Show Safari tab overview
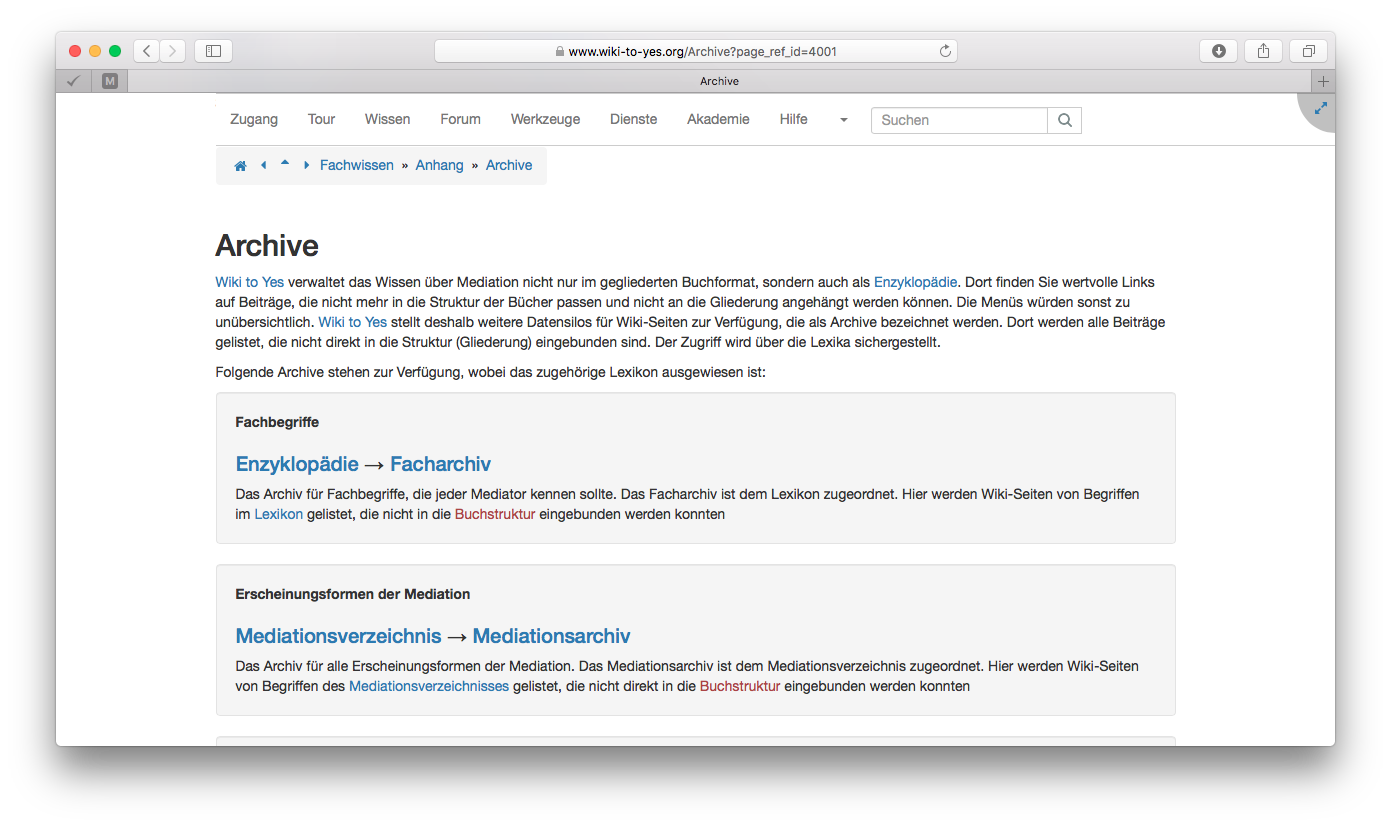The width and height of the screenshot is (1391, 826). pos(1308,51)
